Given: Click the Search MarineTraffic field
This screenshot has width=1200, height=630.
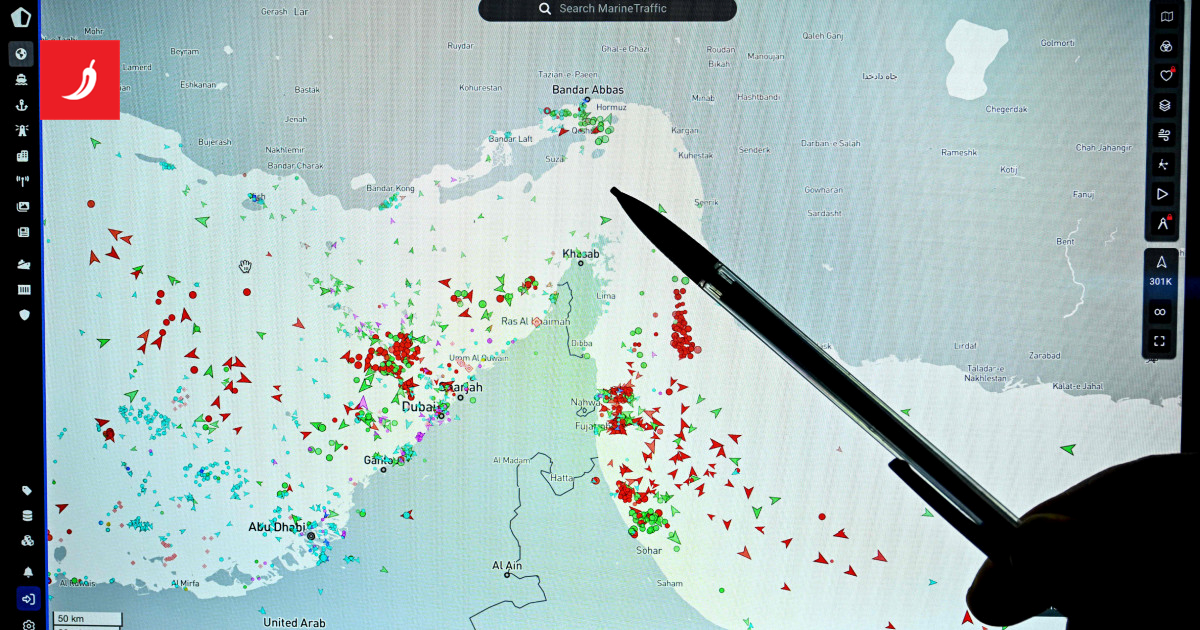Looking at the screenshot, I should (607, 9).
